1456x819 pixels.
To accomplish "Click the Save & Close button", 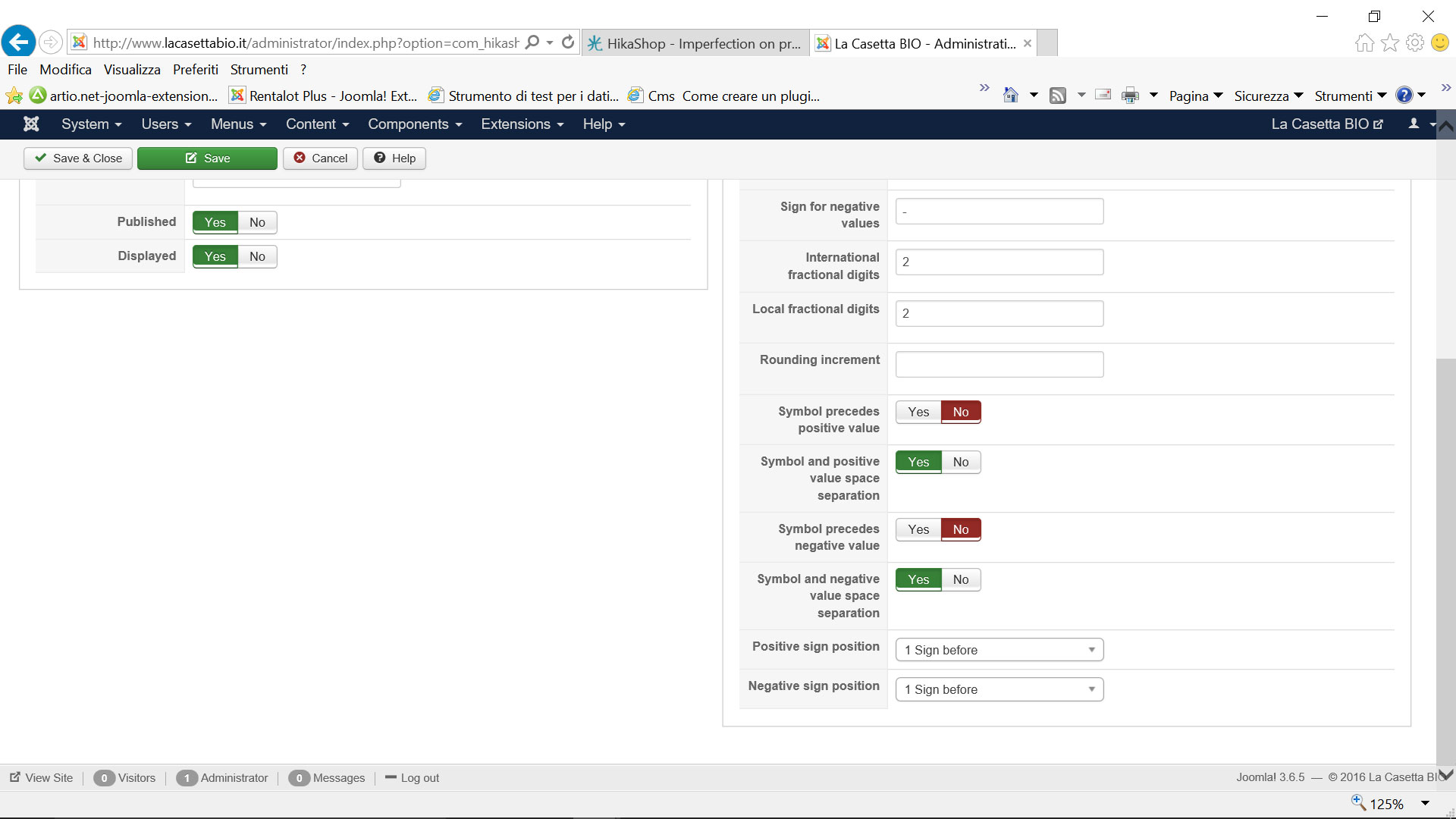I will [x=78, y=158].
